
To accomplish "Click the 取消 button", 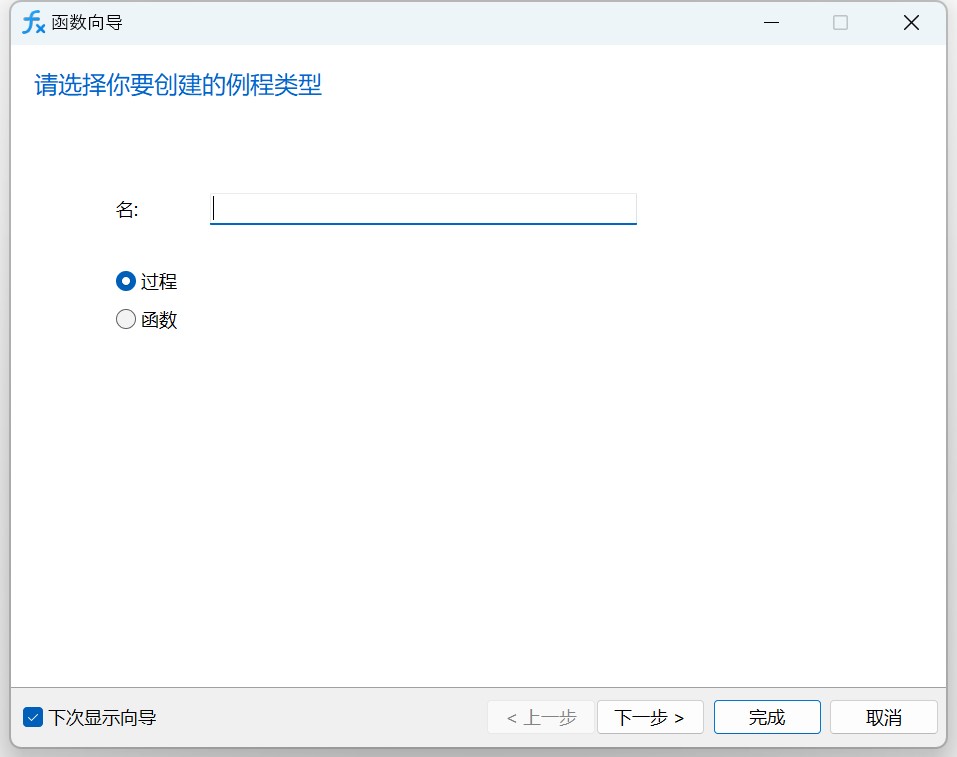I will 884,717.
